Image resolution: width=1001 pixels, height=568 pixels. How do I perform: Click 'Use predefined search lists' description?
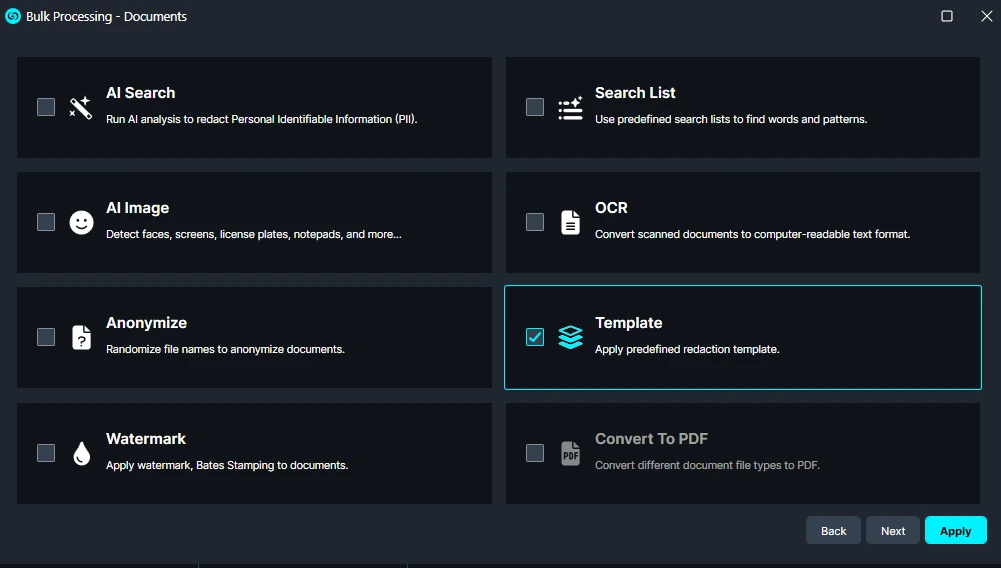coord(731,119)
